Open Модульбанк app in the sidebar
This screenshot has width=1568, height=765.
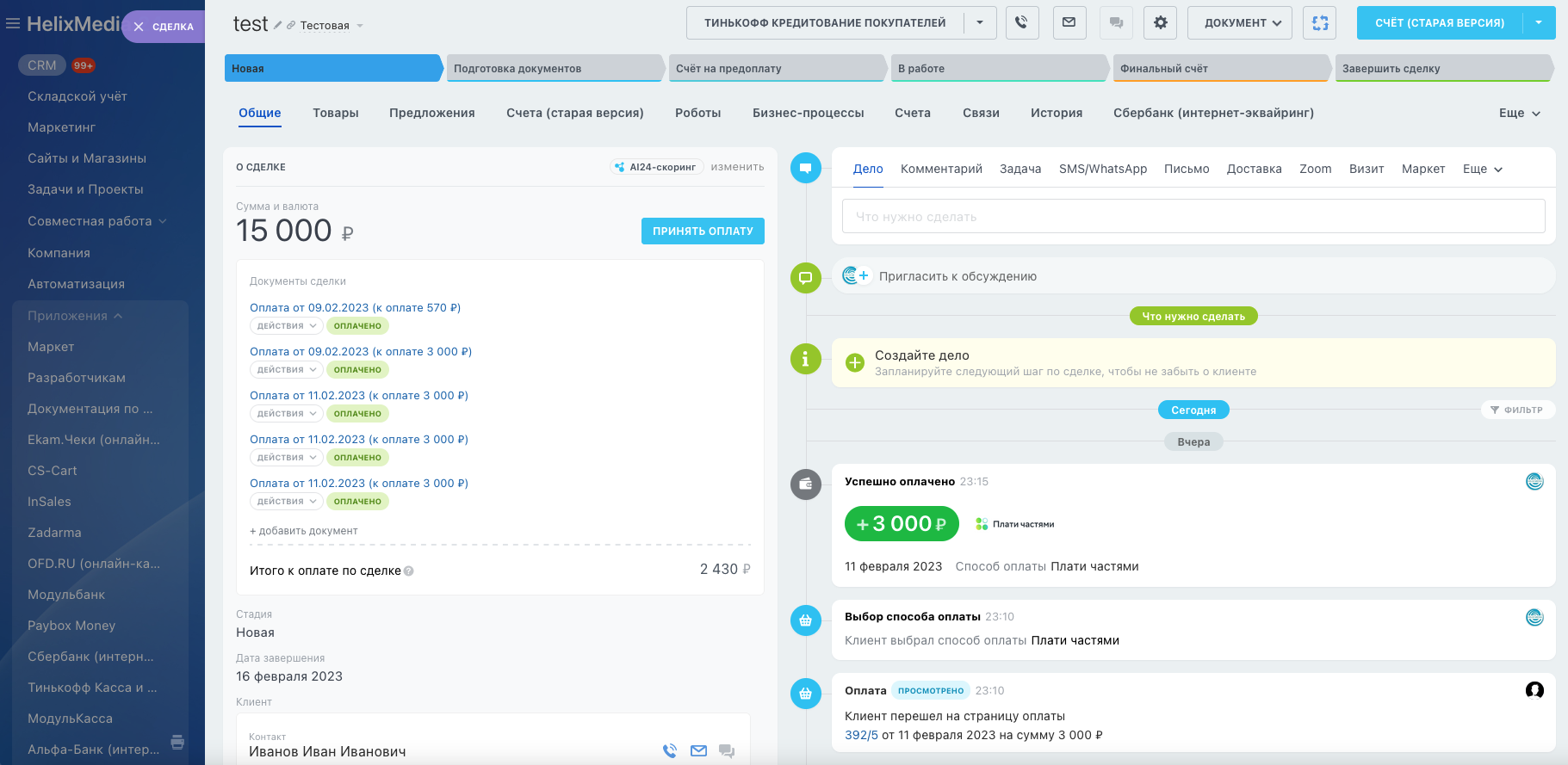tap(66, 595)
